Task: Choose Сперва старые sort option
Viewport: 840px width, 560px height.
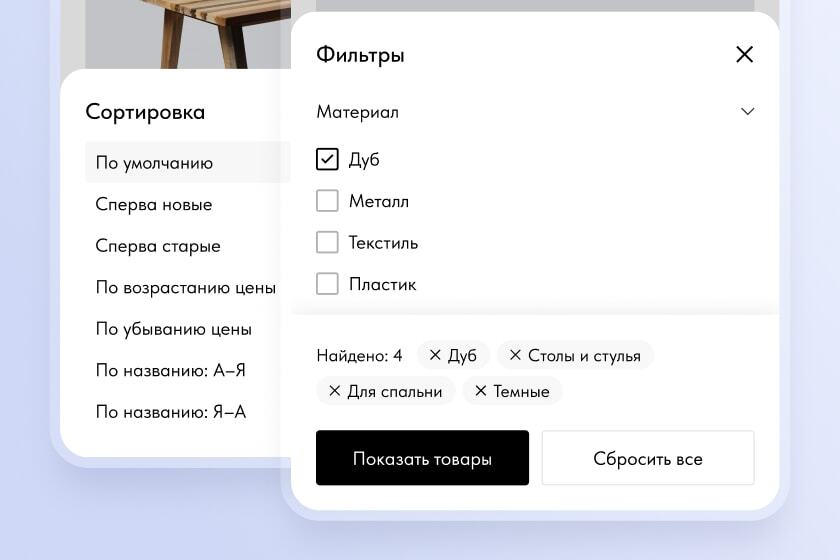Action: pos(158,246)
